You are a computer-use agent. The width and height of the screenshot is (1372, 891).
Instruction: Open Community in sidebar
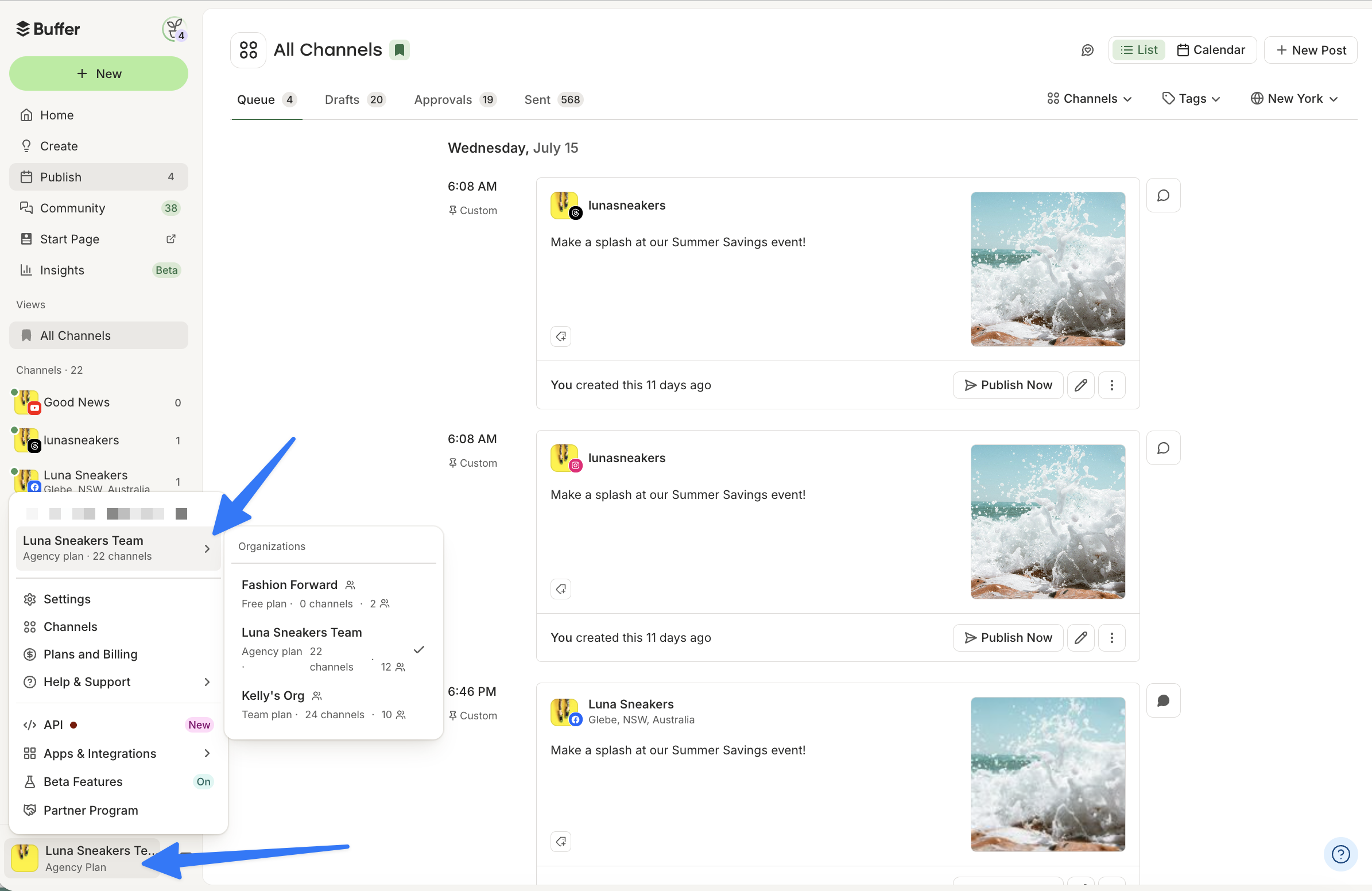pyautogui.click(x=99, y=208)
